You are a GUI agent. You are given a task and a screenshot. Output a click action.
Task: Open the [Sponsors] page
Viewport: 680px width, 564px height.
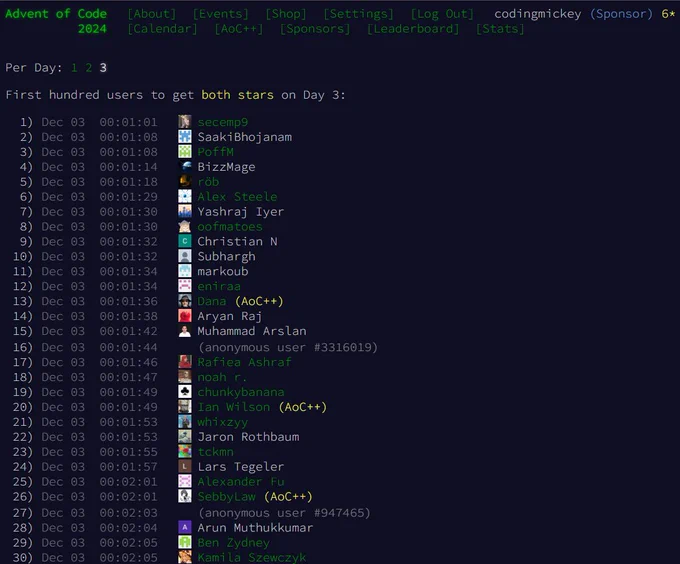click(x=315, y=29)
